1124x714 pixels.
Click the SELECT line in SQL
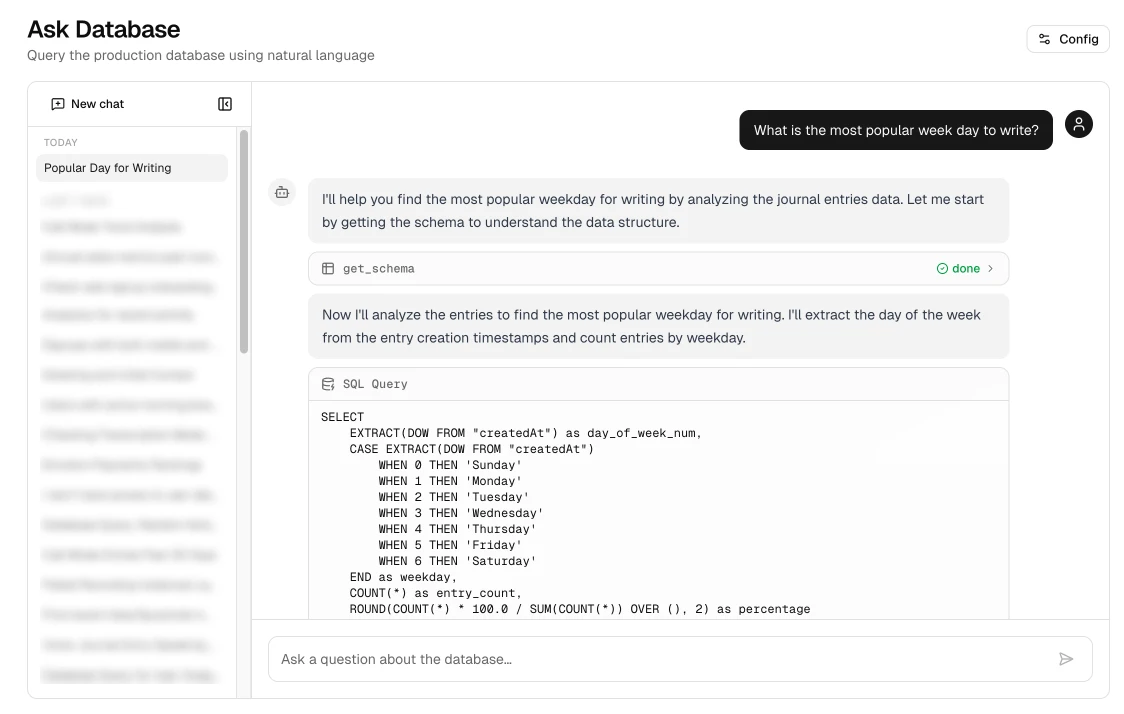[x=343, y=417]
